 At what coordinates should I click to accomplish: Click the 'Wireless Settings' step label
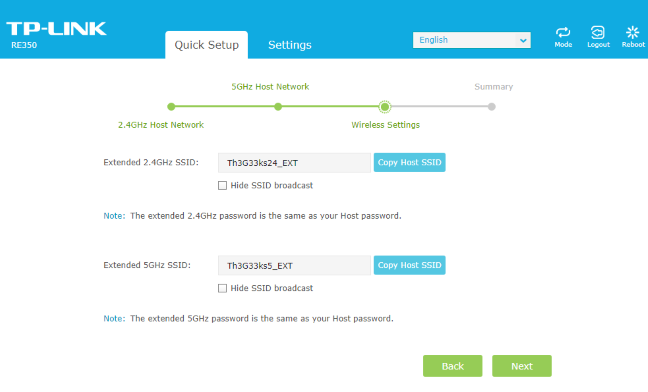click(x=386, y=125)
